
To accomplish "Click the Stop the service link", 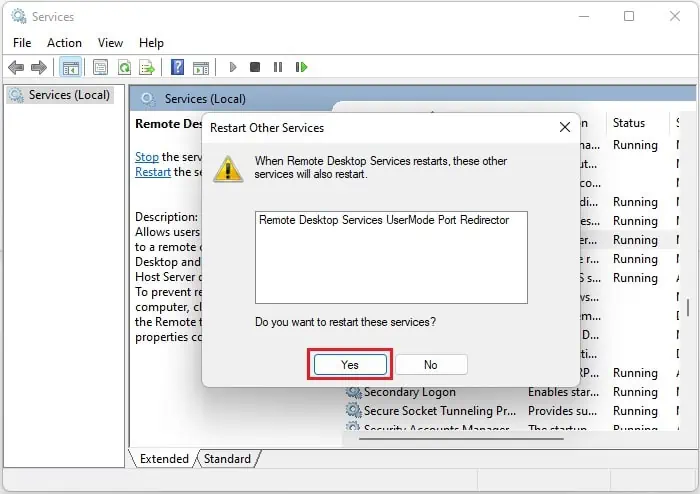I will coord(147,157).
